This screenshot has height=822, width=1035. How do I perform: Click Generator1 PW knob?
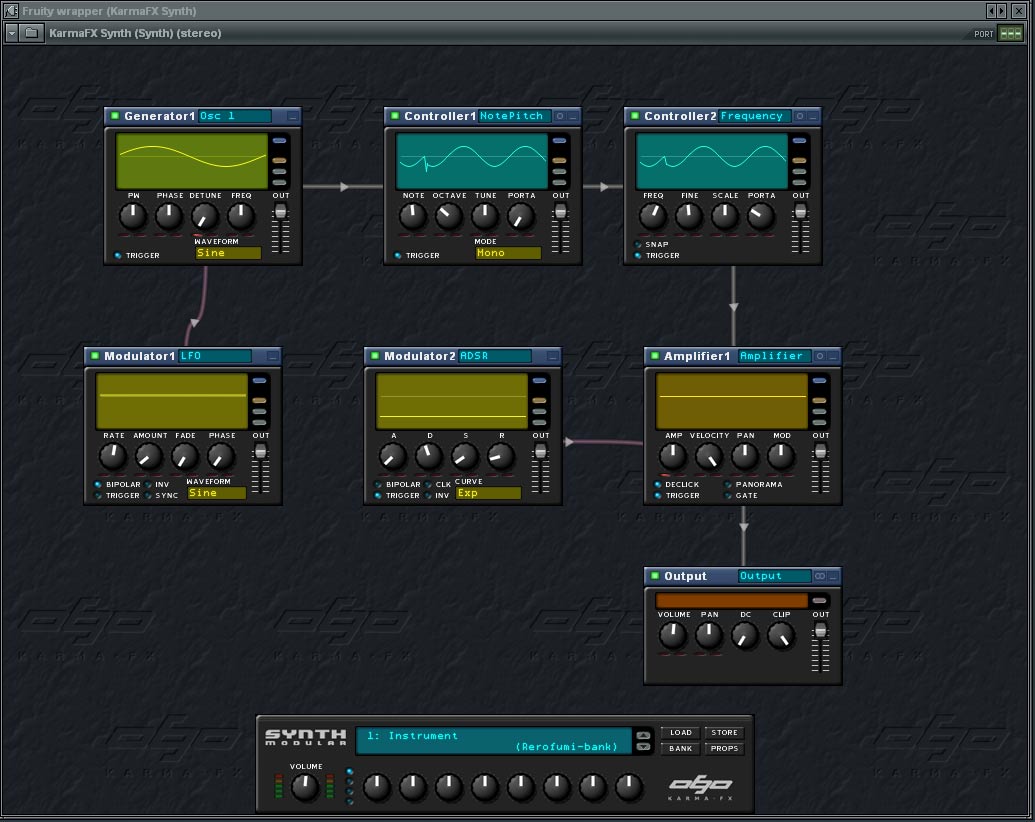point(133,217)
